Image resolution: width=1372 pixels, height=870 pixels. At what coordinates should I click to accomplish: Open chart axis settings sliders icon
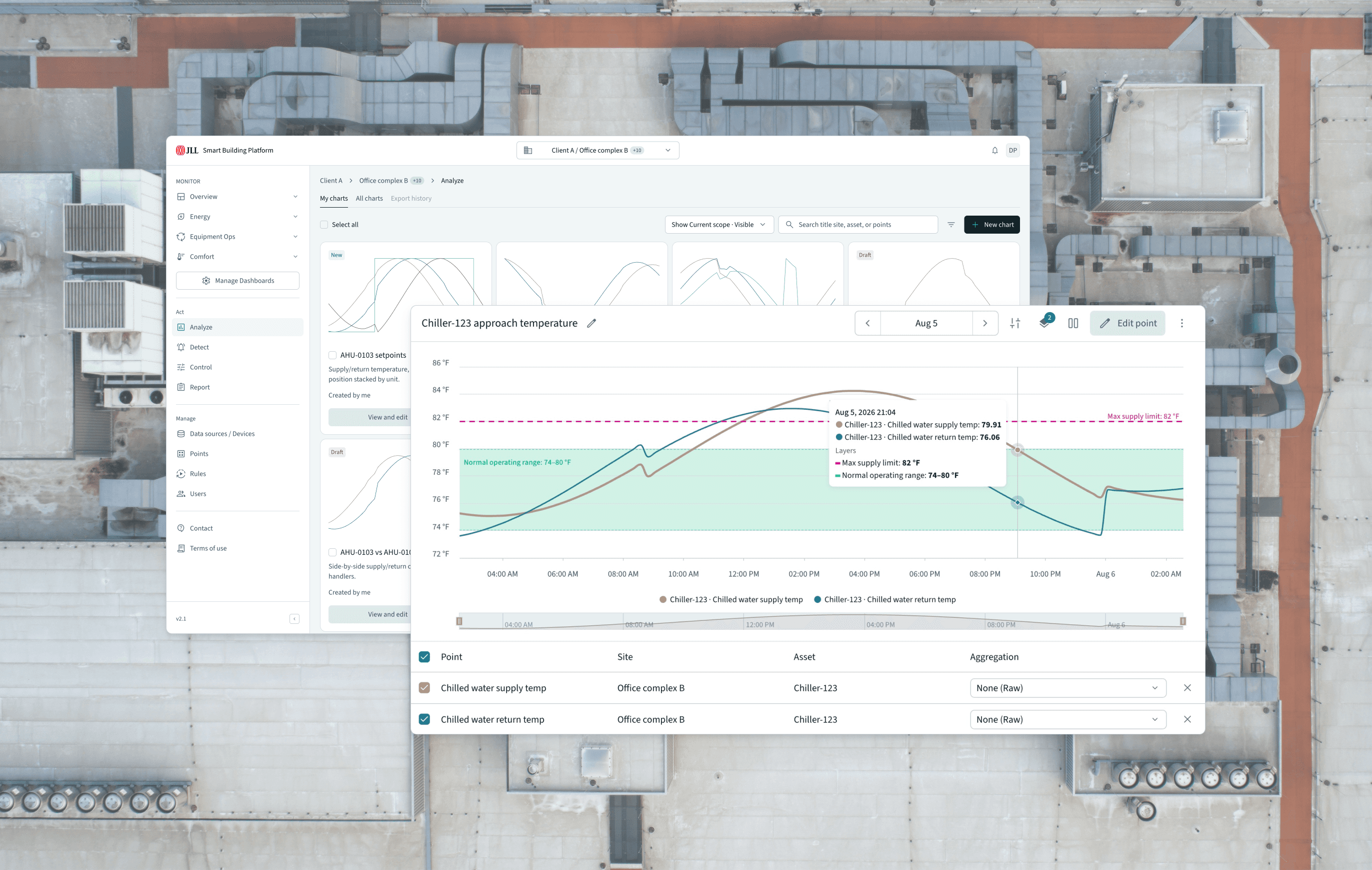pos(1015,323)
